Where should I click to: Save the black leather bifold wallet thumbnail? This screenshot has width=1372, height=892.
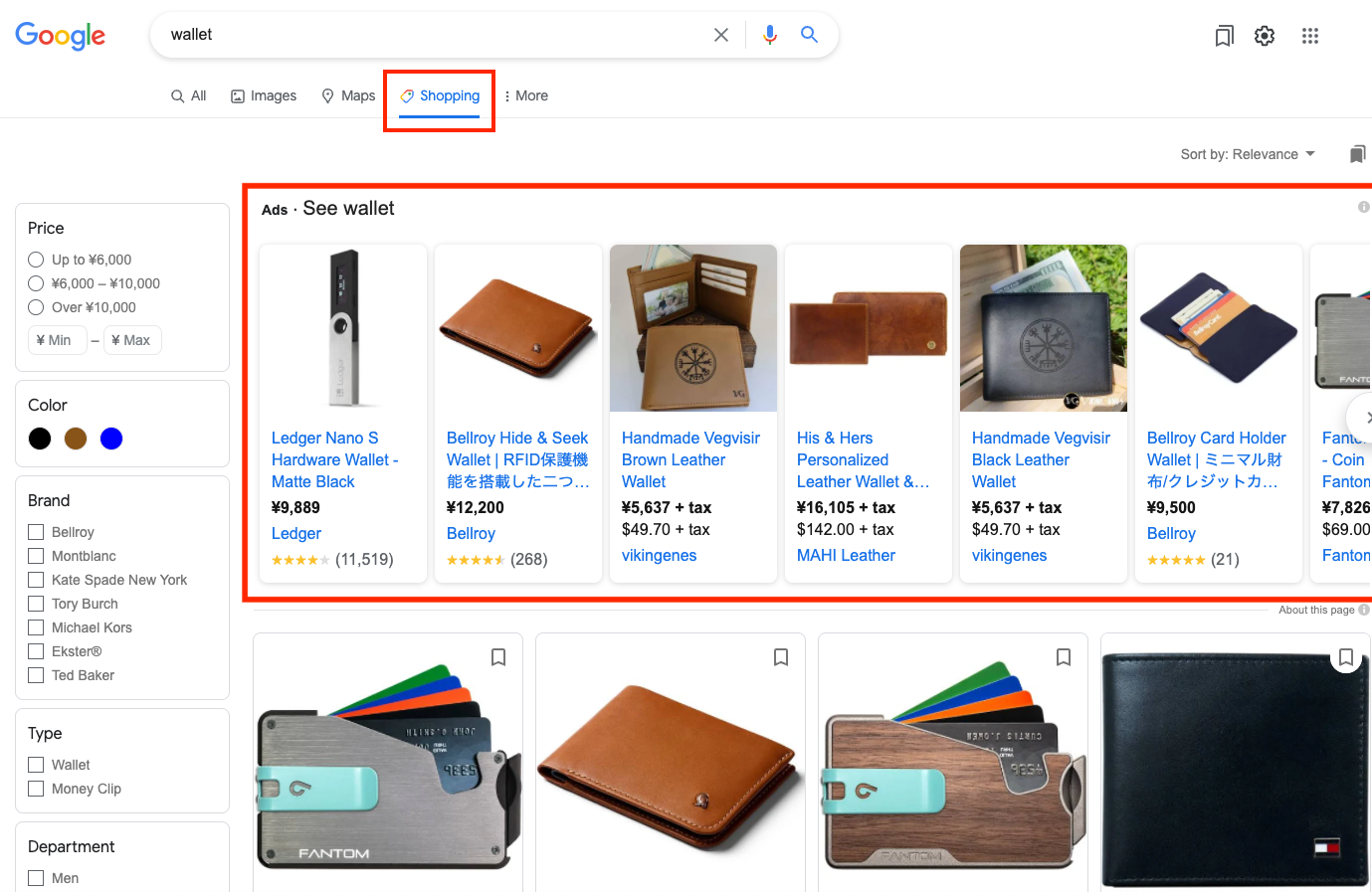click(1346, 657)
